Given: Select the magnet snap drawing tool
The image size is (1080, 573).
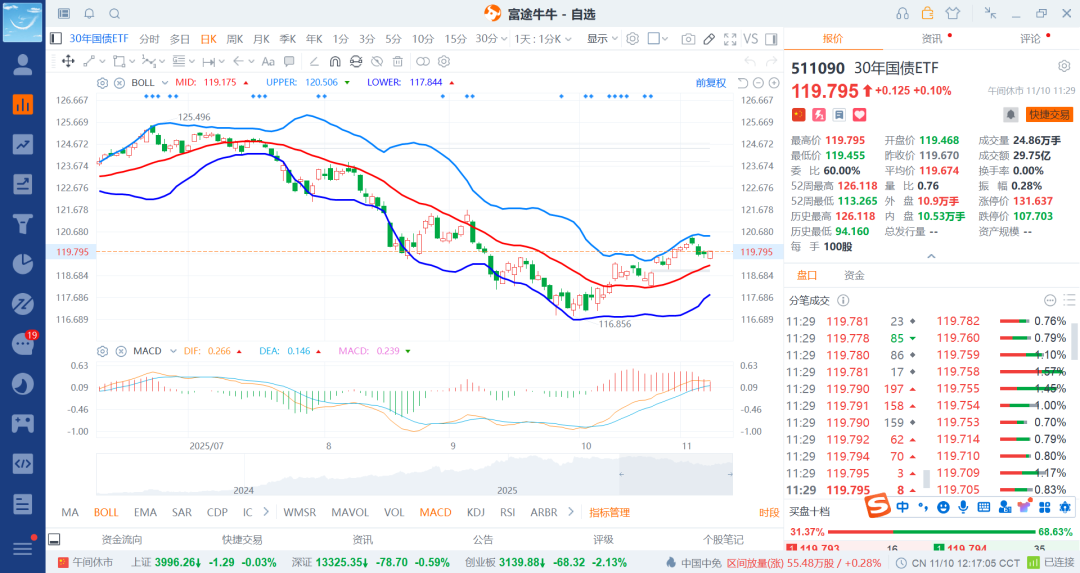Looking at the screenshot, I should pyautogui.click(x=333, y=61).
